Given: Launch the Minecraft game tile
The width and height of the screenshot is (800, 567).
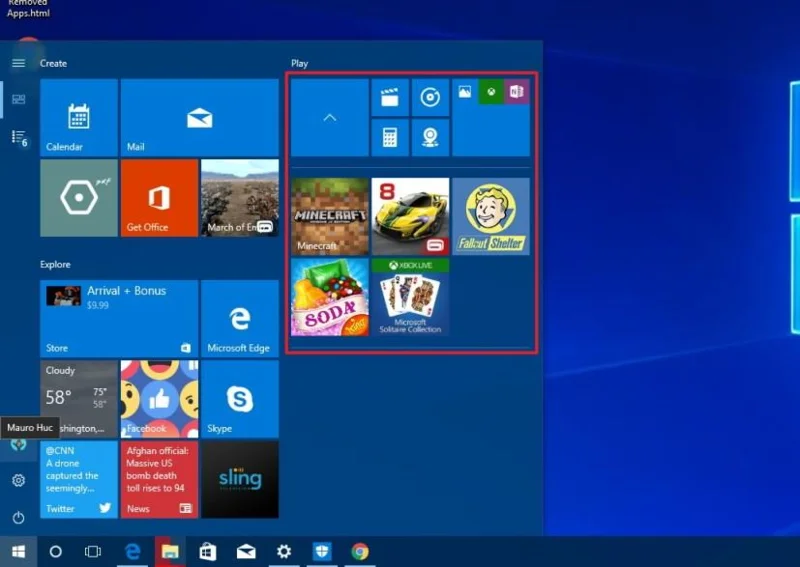Looking at the screenshot, I should (x=330, y=216).
